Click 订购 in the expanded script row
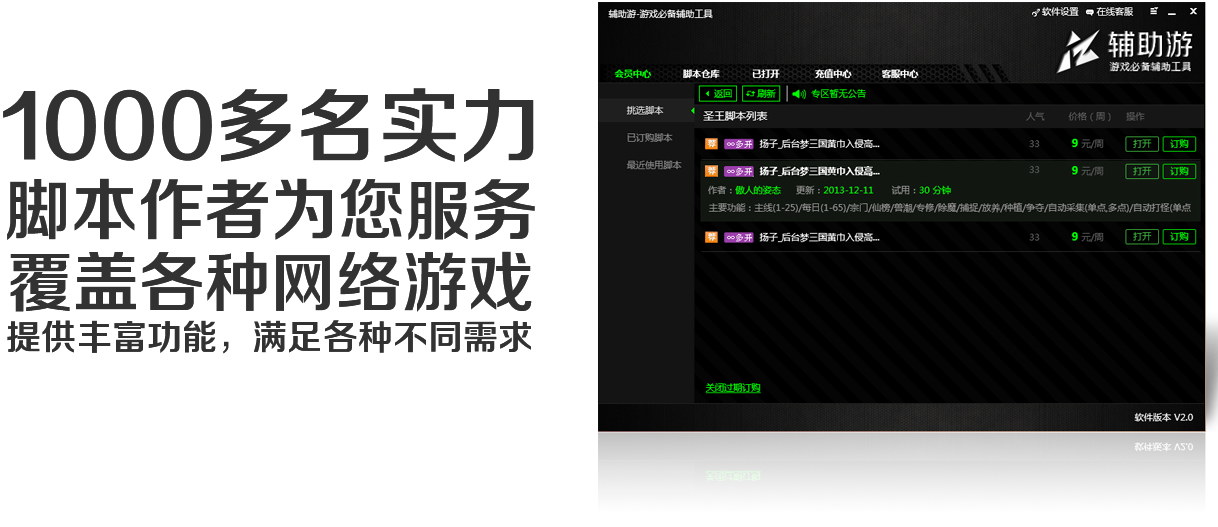The width and height of the screenshot is (1218, 527). (x=1179, y=171)
